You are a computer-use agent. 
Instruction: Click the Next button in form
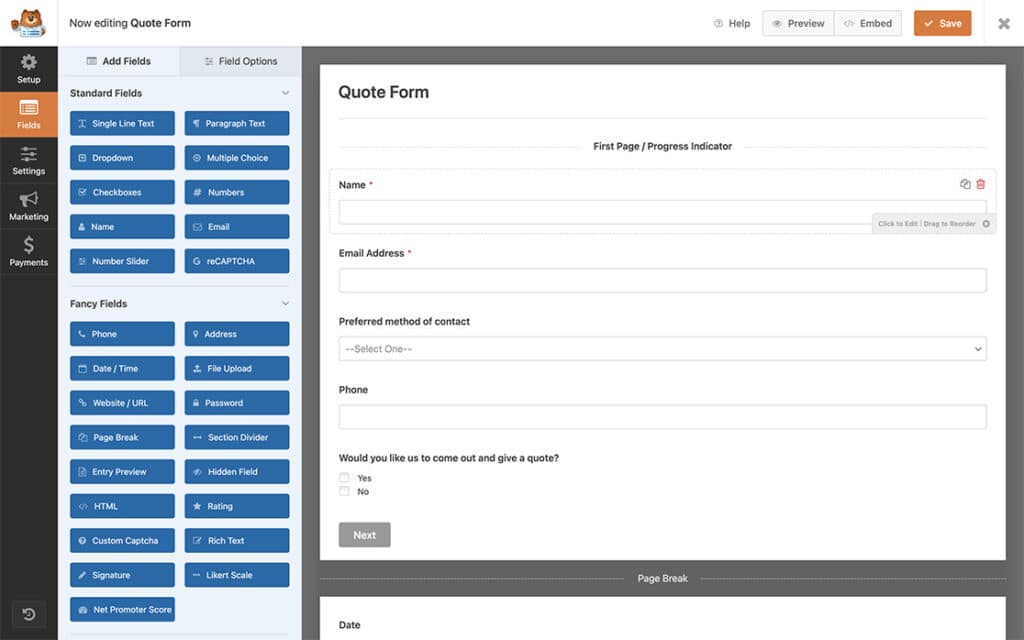(x=364, y=535)
